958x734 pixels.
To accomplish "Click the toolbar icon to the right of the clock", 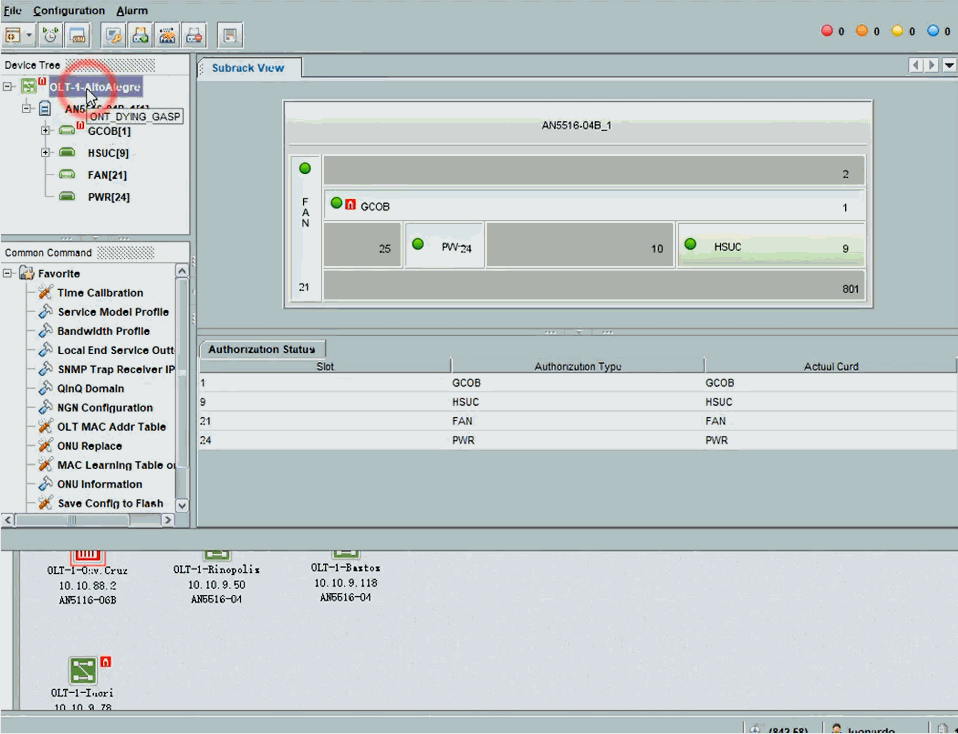I will pos(78,35).
